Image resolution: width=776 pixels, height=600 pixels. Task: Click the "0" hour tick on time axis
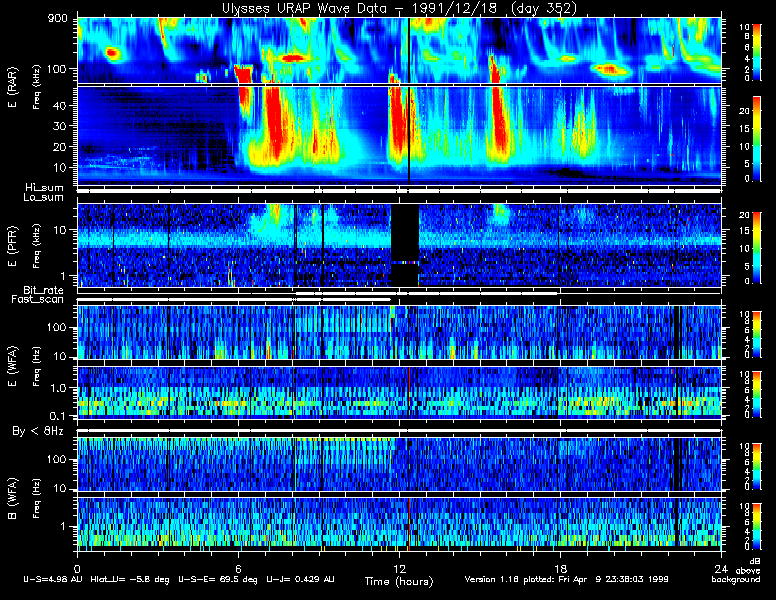click(77, 568)
